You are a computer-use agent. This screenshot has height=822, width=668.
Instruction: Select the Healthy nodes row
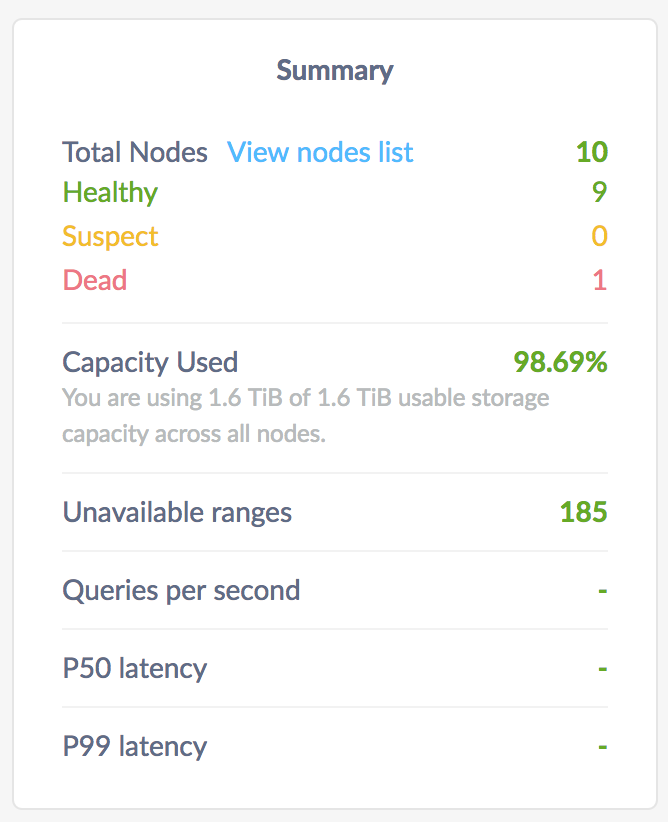tap(109, 192)
